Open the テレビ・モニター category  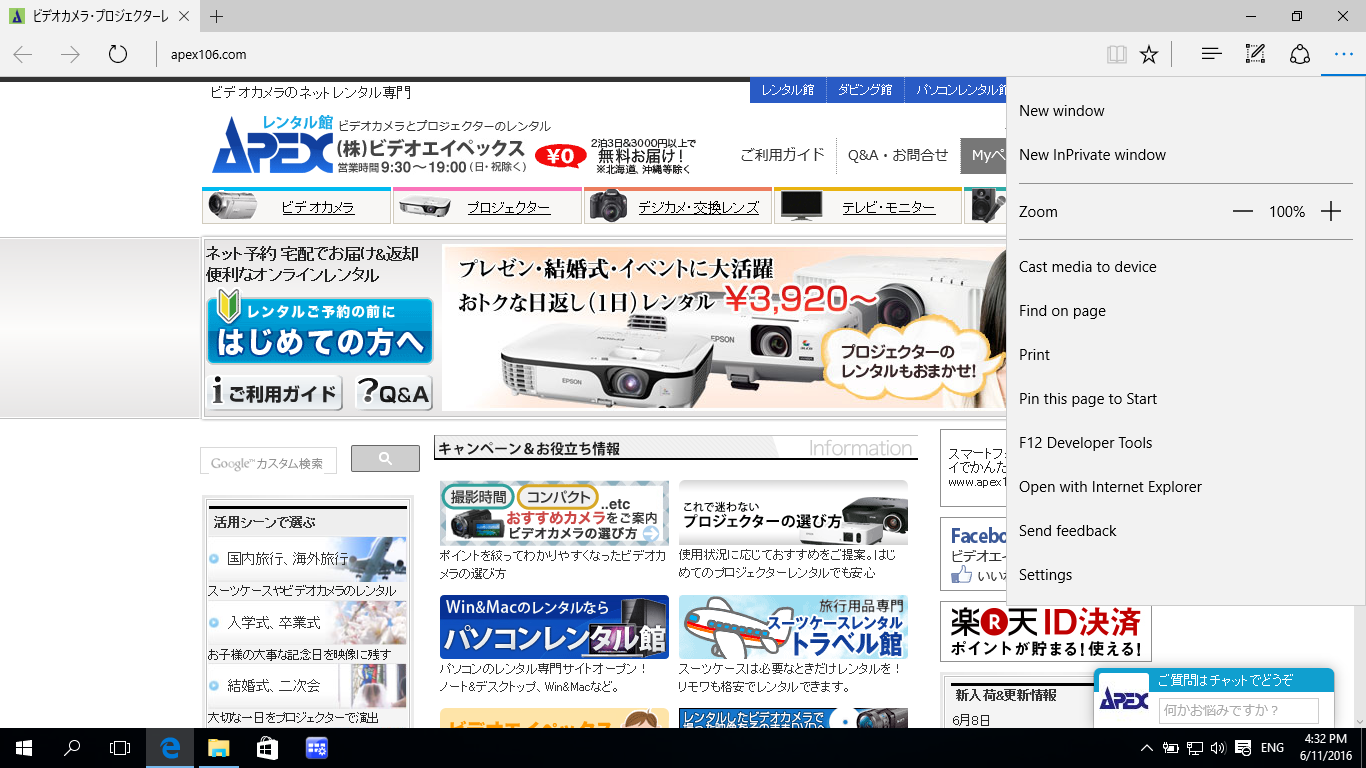pos(868,206)
